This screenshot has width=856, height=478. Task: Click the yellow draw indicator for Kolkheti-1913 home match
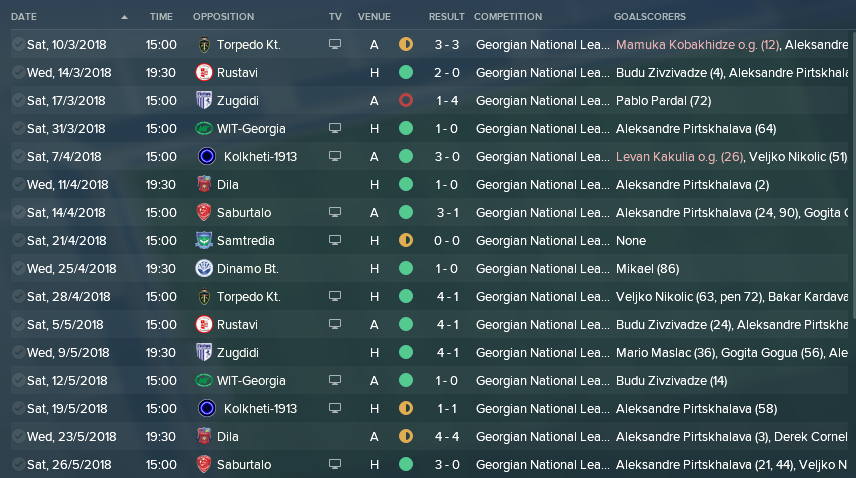pyautogui.click(x=406, y=408)
